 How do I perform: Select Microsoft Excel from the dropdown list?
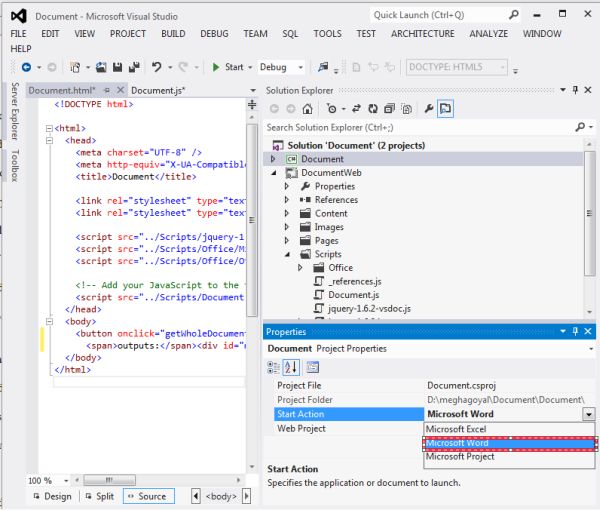coord(455,429)
